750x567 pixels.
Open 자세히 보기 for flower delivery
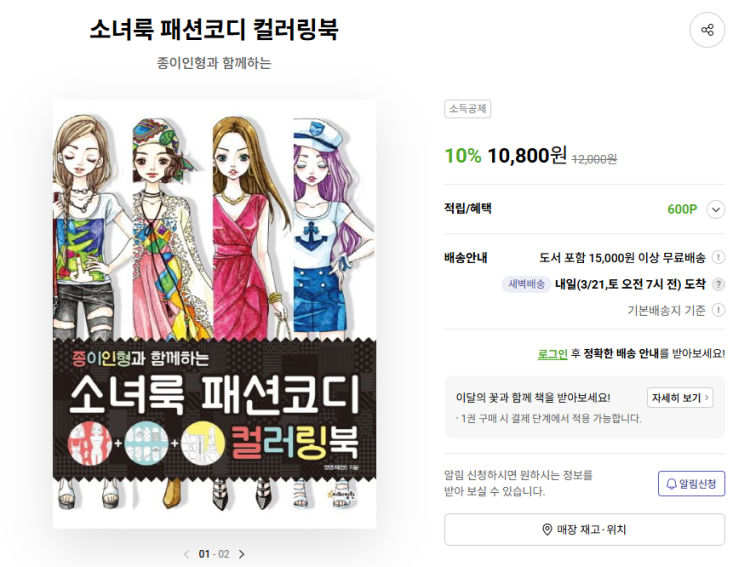click(680, 398)
